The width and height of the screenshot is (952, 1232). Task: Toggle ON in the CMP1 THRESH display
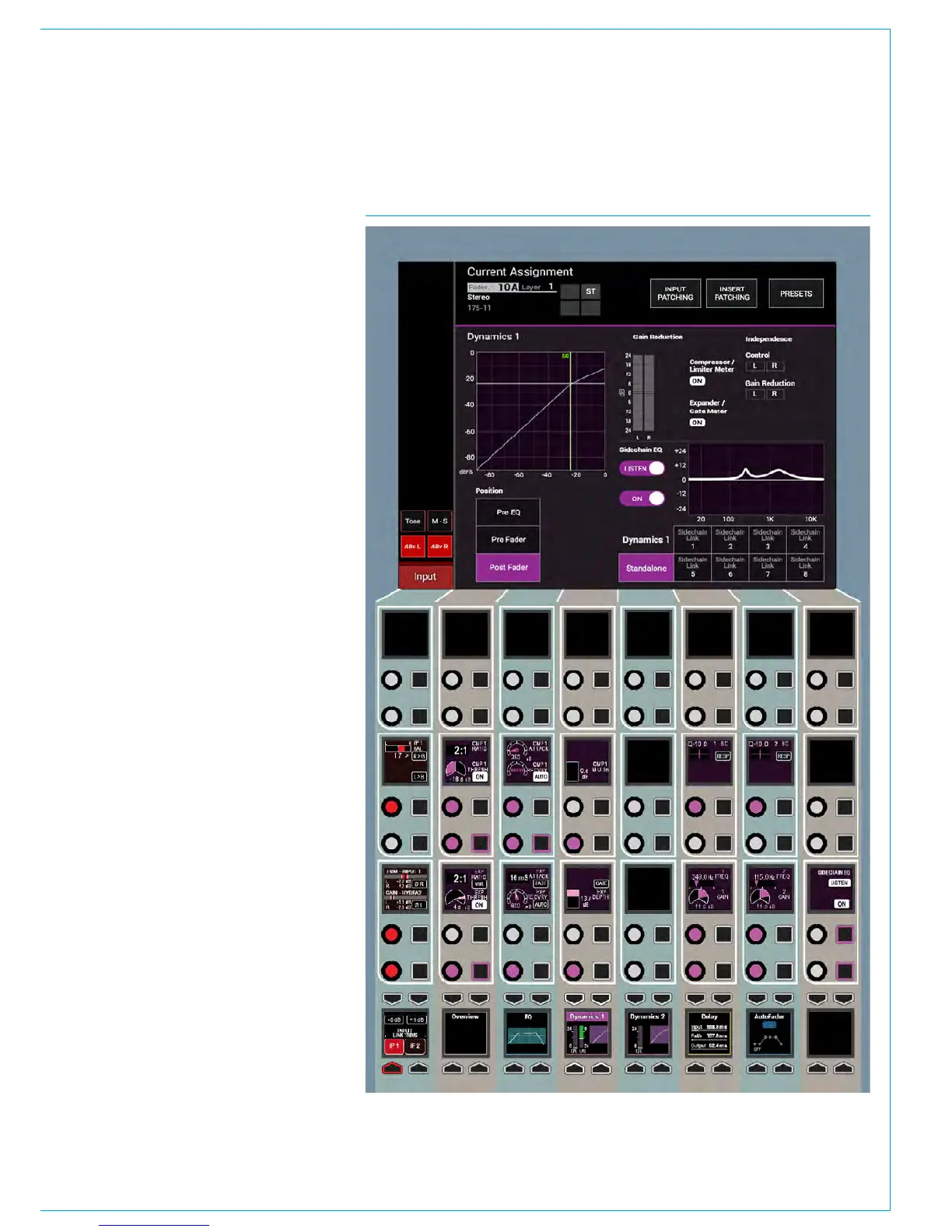(480, 776)
